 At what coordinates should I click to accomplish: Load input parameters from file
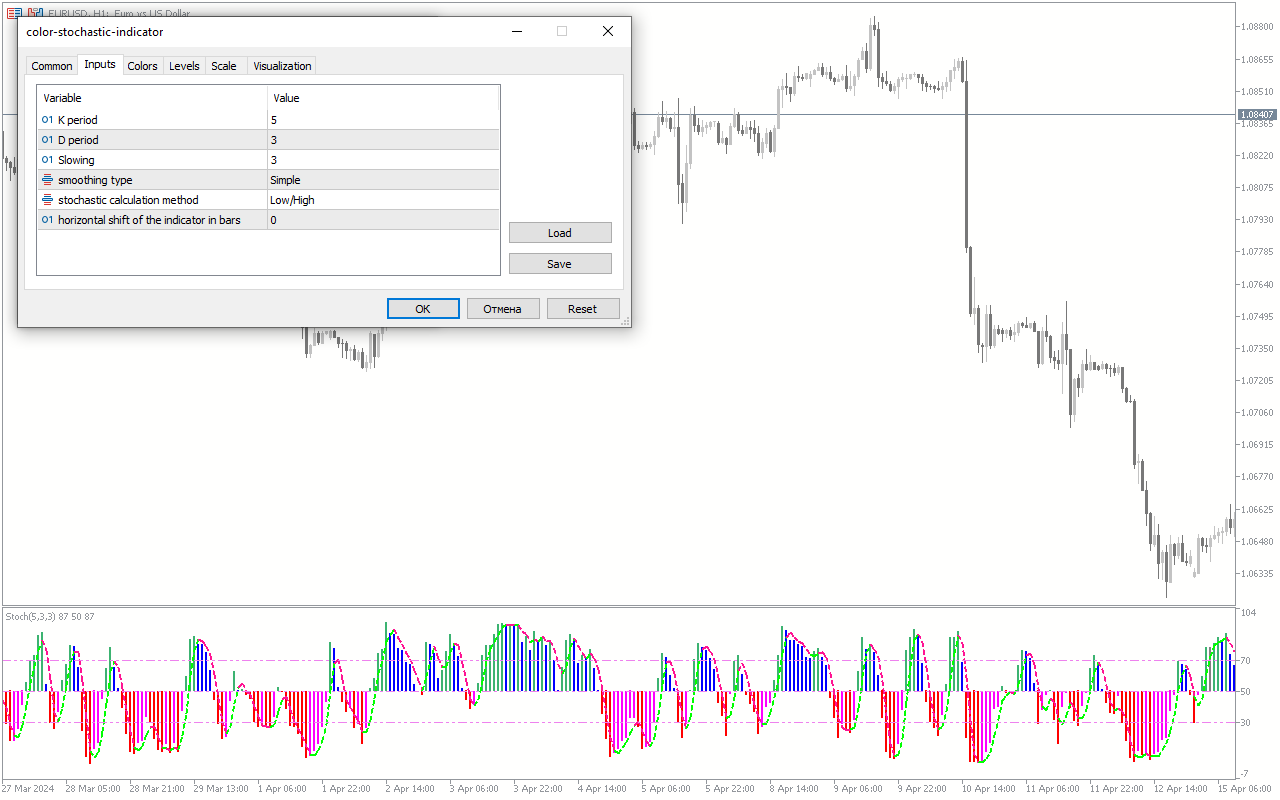click(x=560, y=233)
